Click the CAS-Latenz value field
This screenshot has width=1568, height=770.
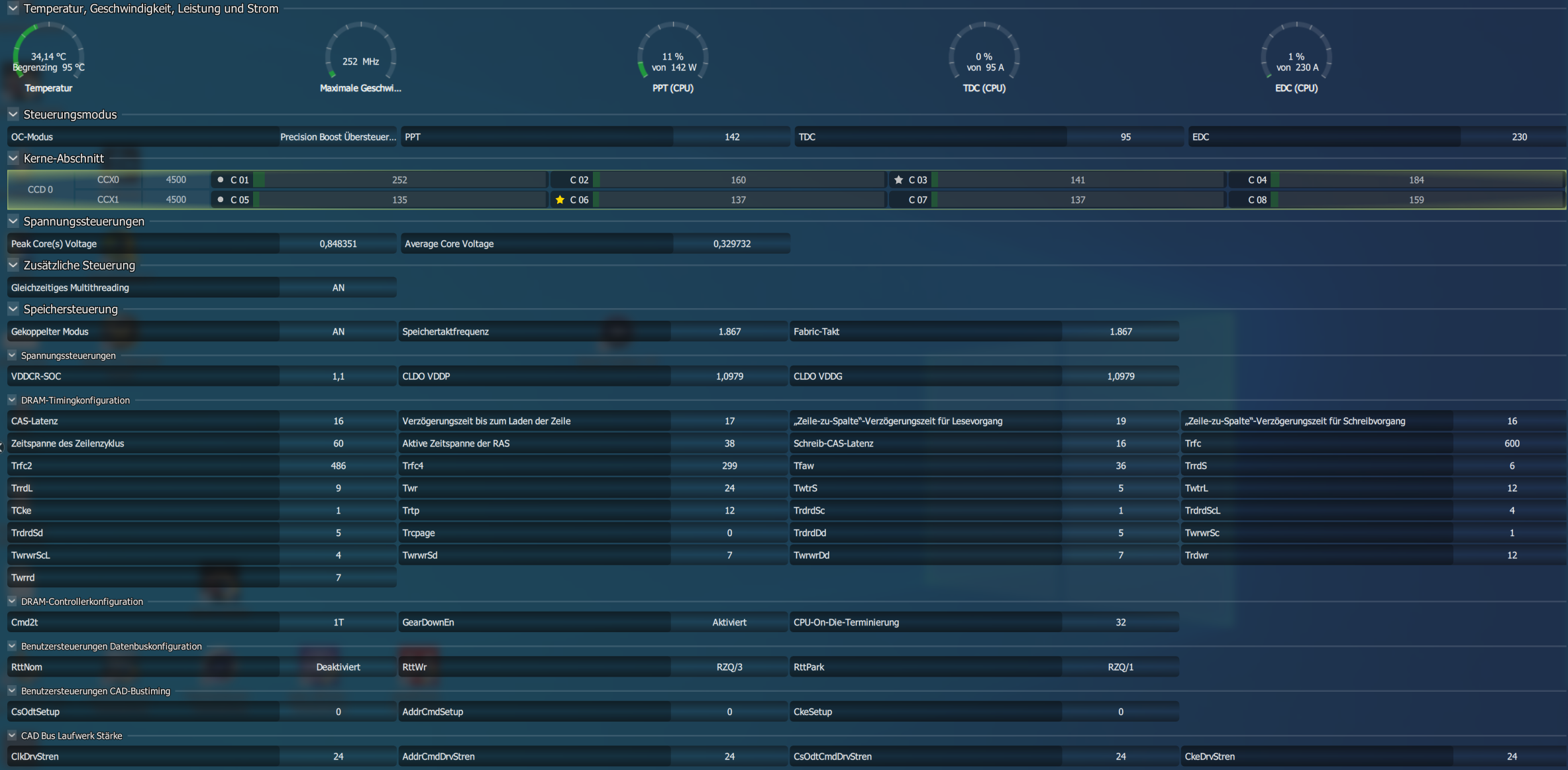[x=338, y=421]
